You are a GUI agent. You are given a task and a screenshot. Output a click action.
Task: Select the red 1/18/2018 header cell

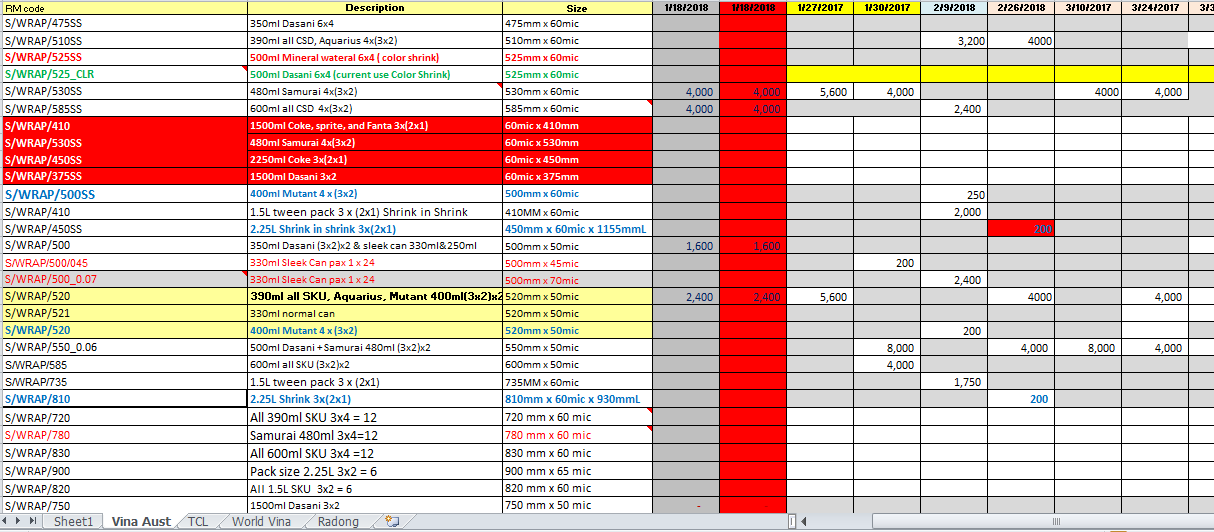coord(752,7)
